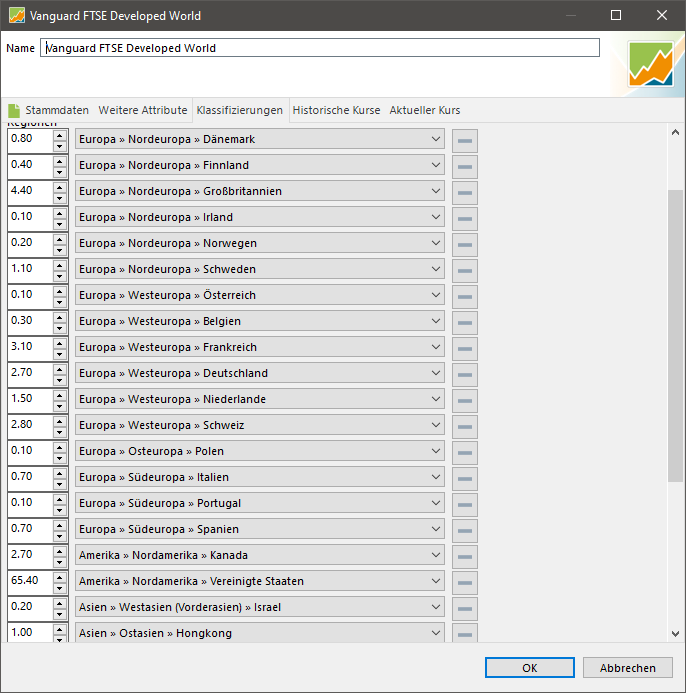The width and height of the screenshot is (686, 693).
Task: Click the vertical scrollbar thumb
Action: click(x=675, y=336)
